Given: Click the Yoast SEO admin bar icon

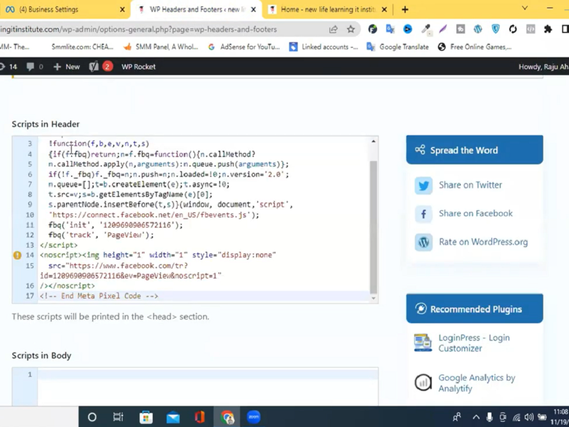Looking at the screenshot, I should click(94, 67).
